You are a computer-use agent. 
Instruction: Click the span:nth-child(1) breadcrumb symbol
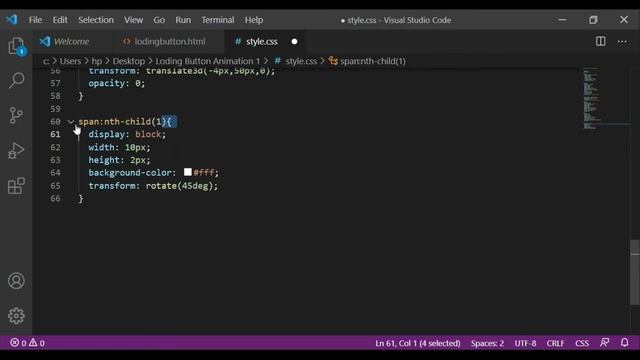[373, 61]
